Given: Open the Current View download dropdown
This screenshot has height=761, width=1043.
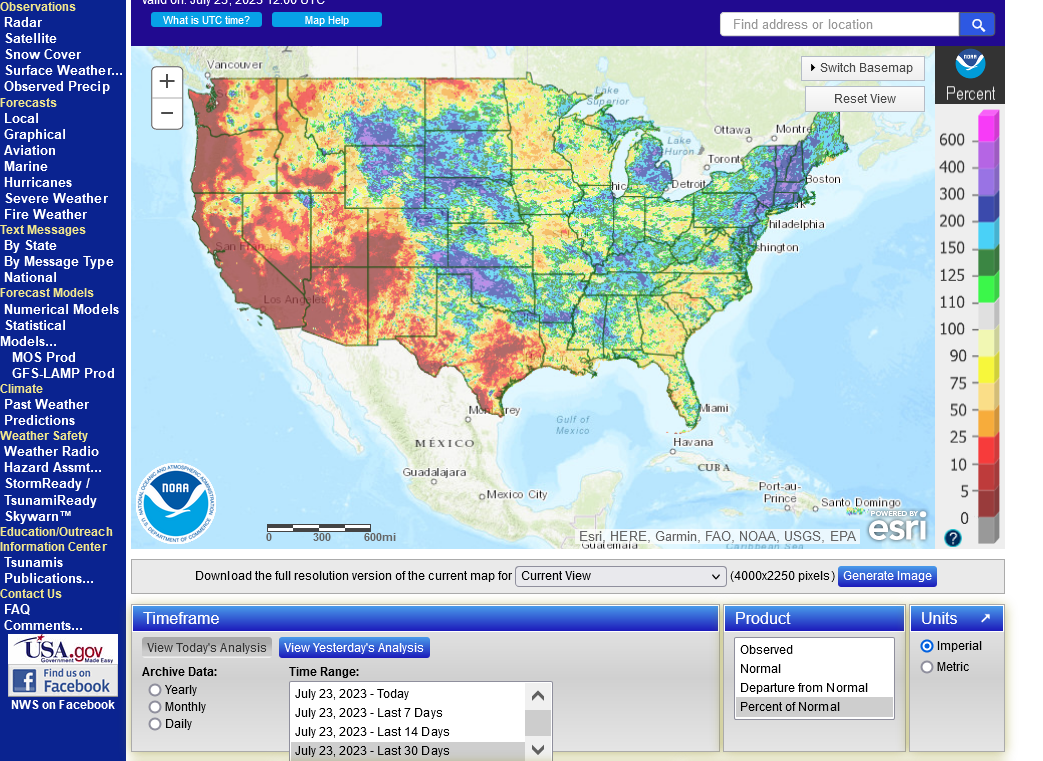Looking at the screenshot, I should (x=620, y=576).
